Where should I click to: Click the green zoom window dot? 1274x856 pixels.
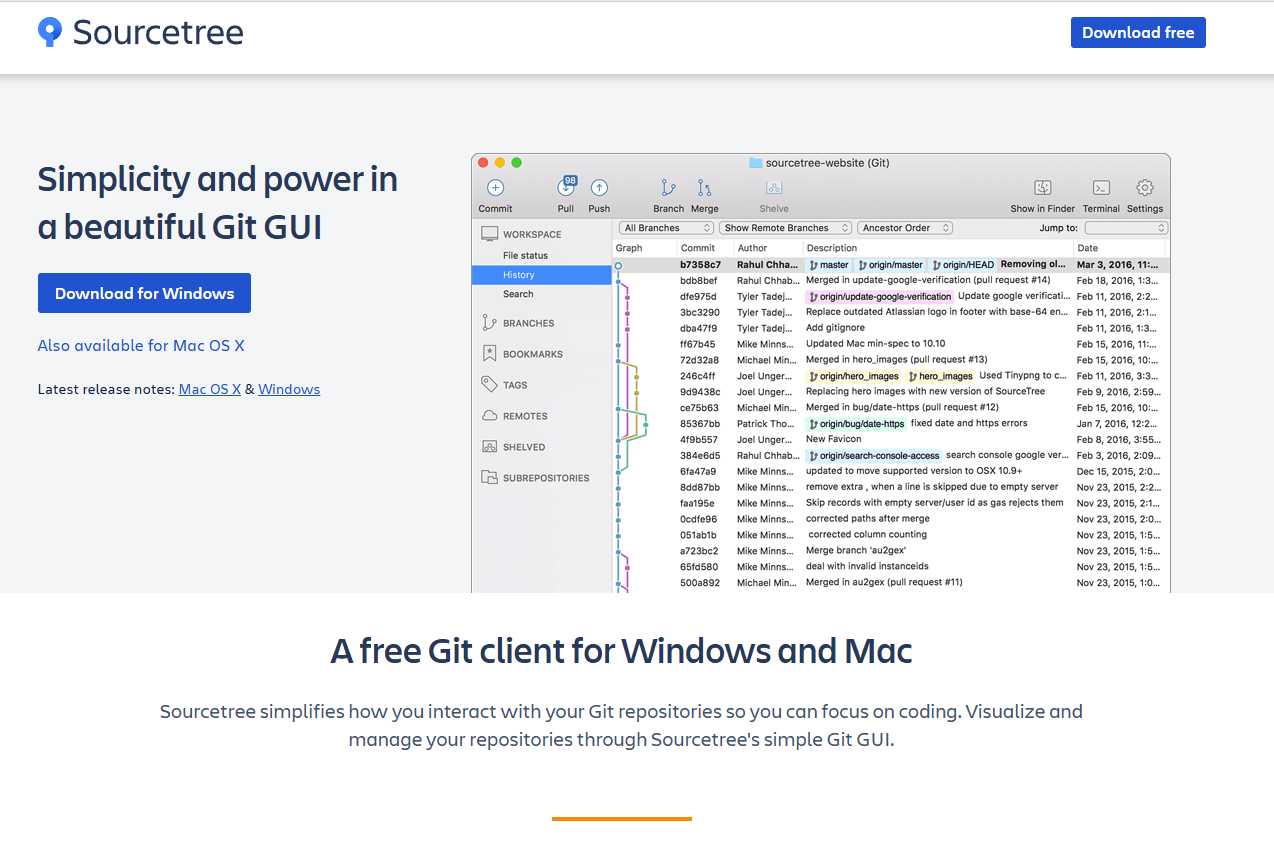[517, 162]
